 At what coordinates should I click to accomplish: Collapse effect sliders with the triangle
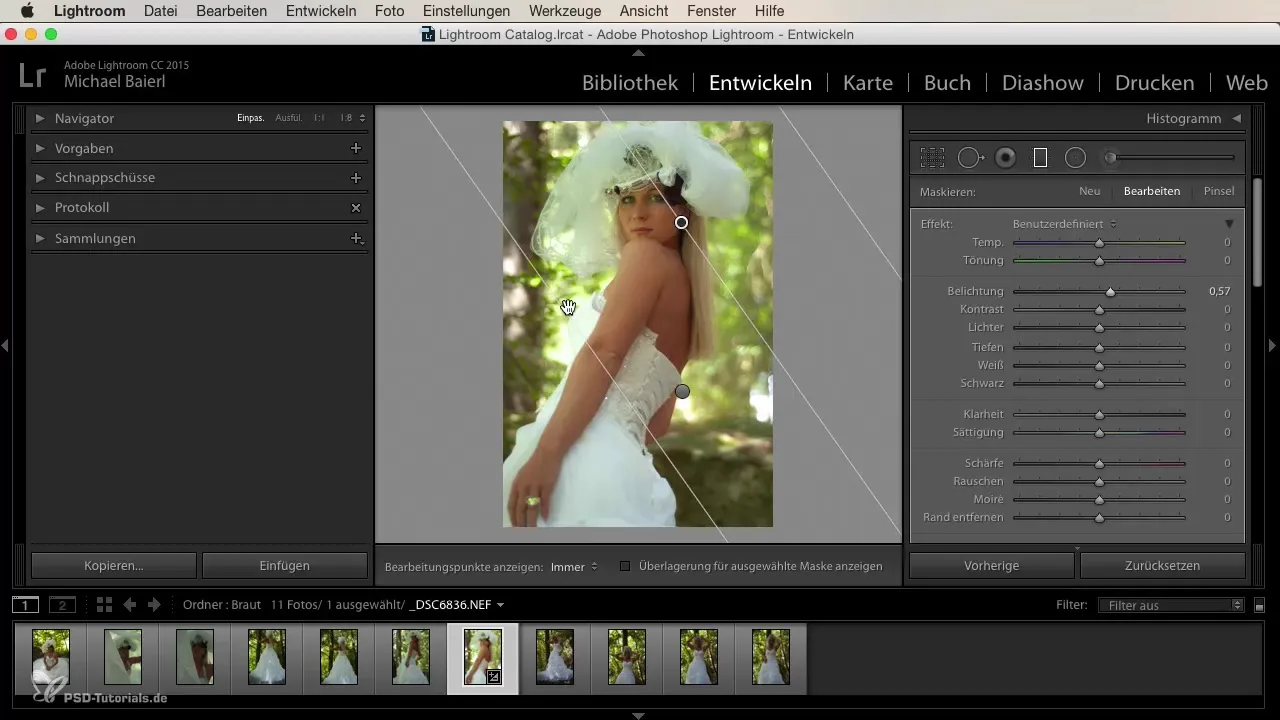tap(1229, 224)
